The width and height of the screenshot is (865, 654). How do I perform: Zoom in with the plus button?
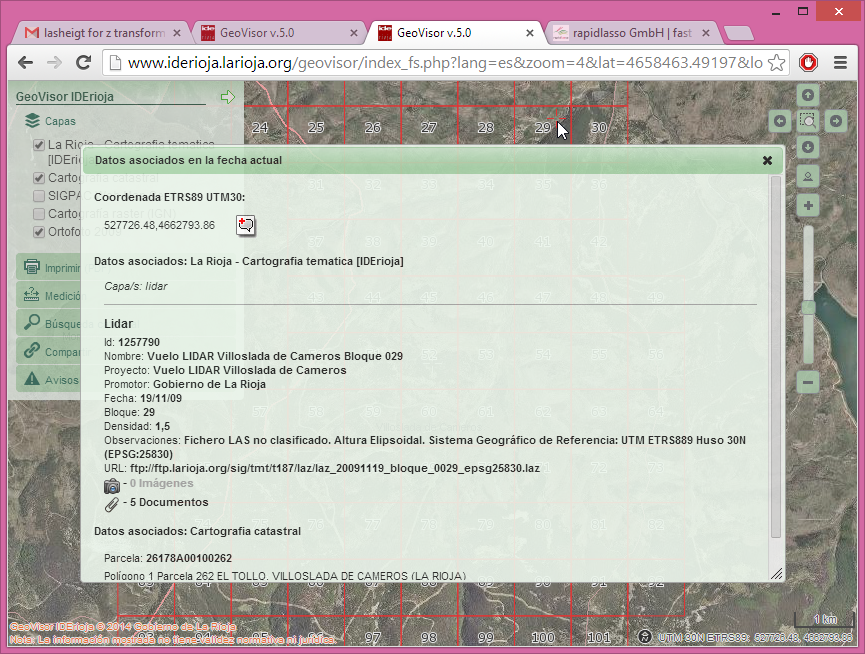click(808, 206)
